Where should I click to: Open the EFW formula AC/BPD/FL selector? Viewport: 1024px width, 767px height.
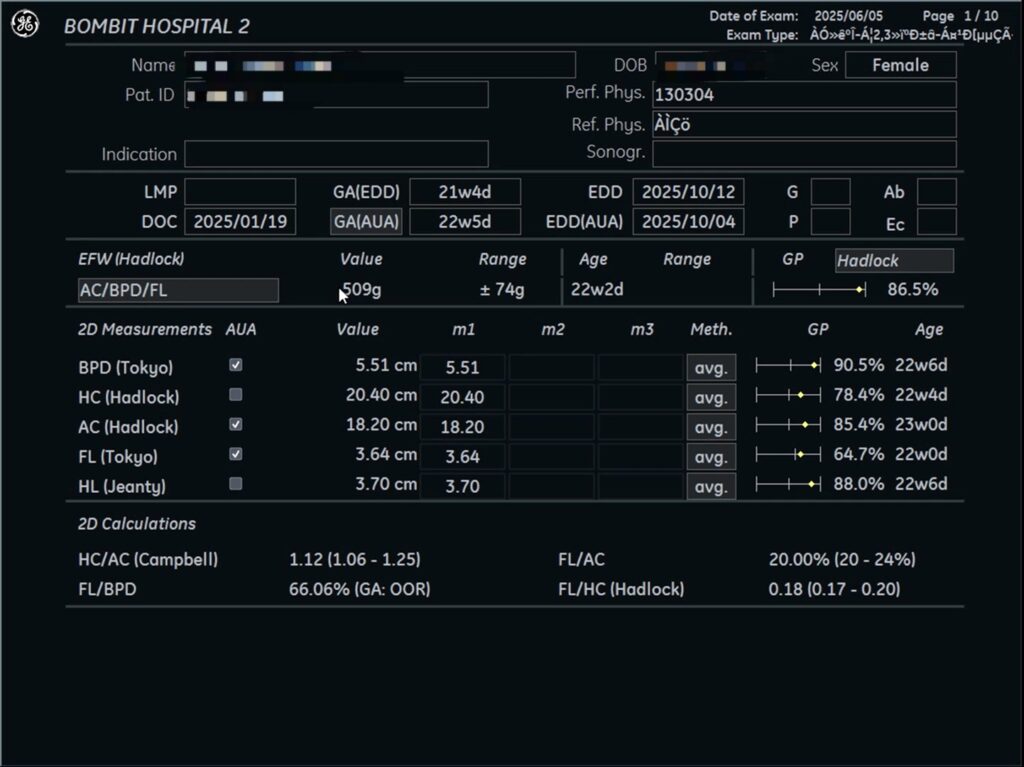pos(178,291)
